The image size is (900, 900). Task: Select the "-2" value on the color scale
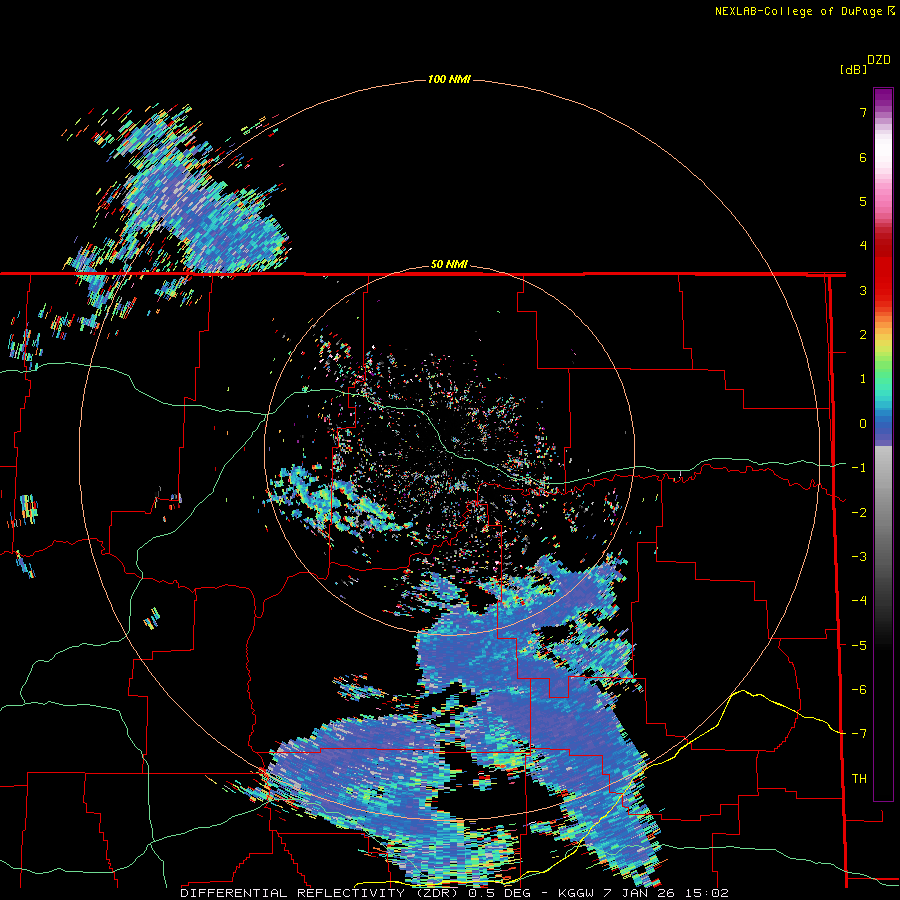[x=859, y=513]
